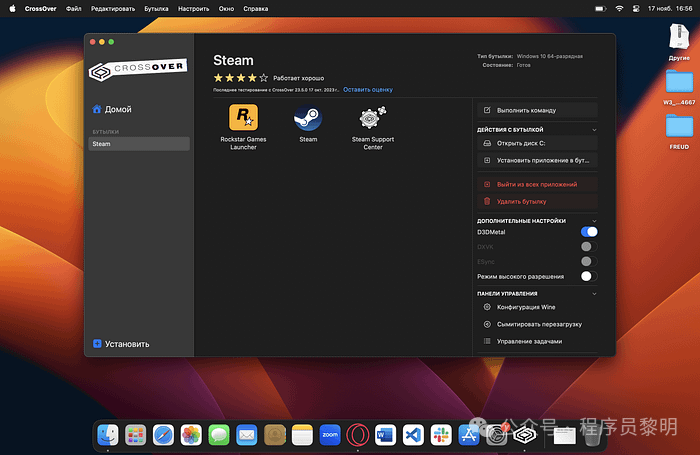Toggle the ESync switch

click(589, 261)
